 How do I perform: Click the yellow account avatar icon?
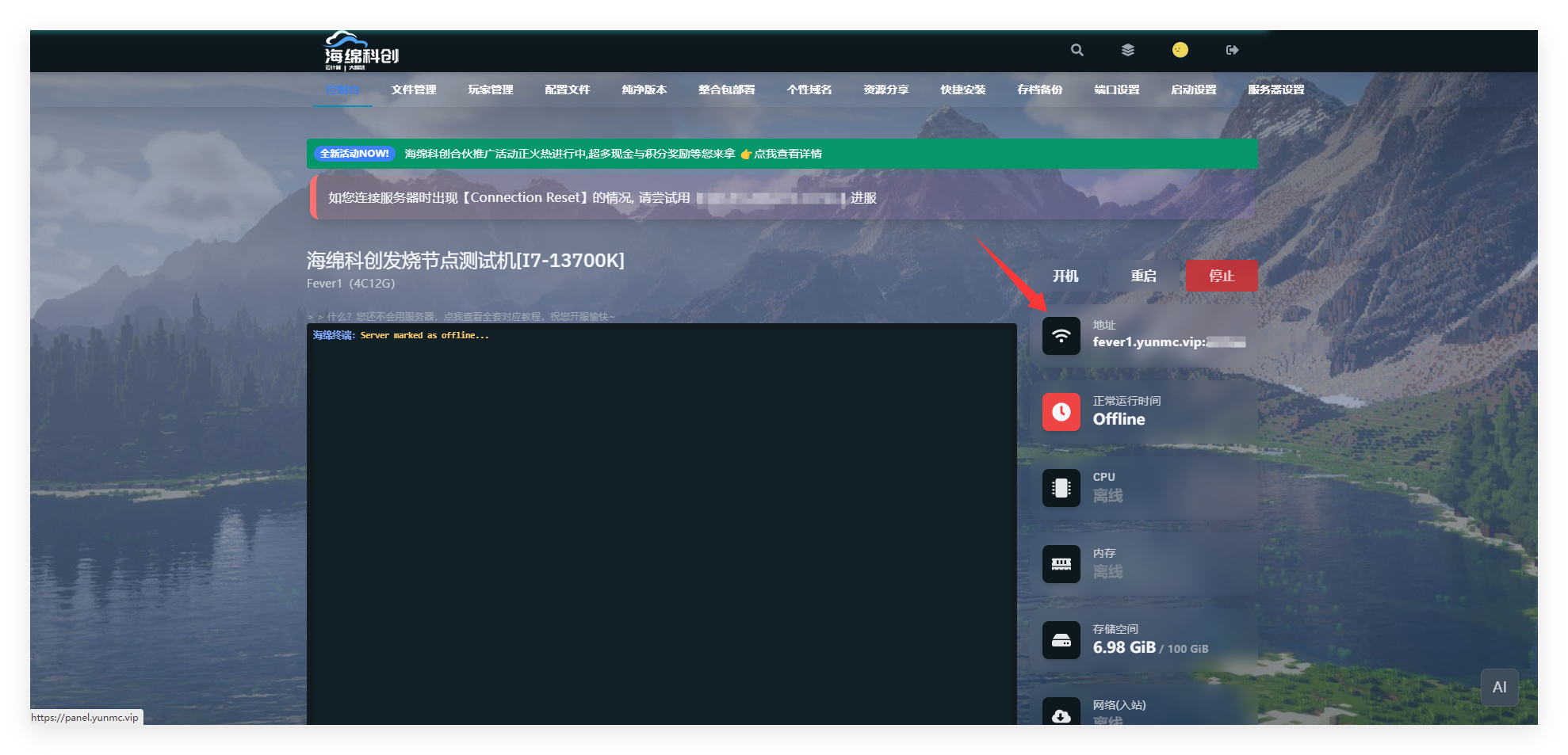coord(1180,50)
